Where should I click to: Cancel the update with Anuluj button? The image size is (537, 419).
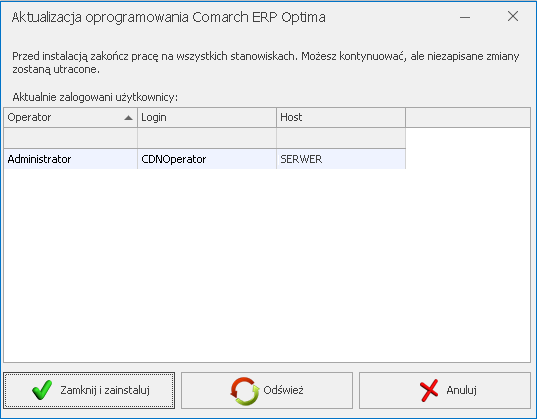coord(445,391)
